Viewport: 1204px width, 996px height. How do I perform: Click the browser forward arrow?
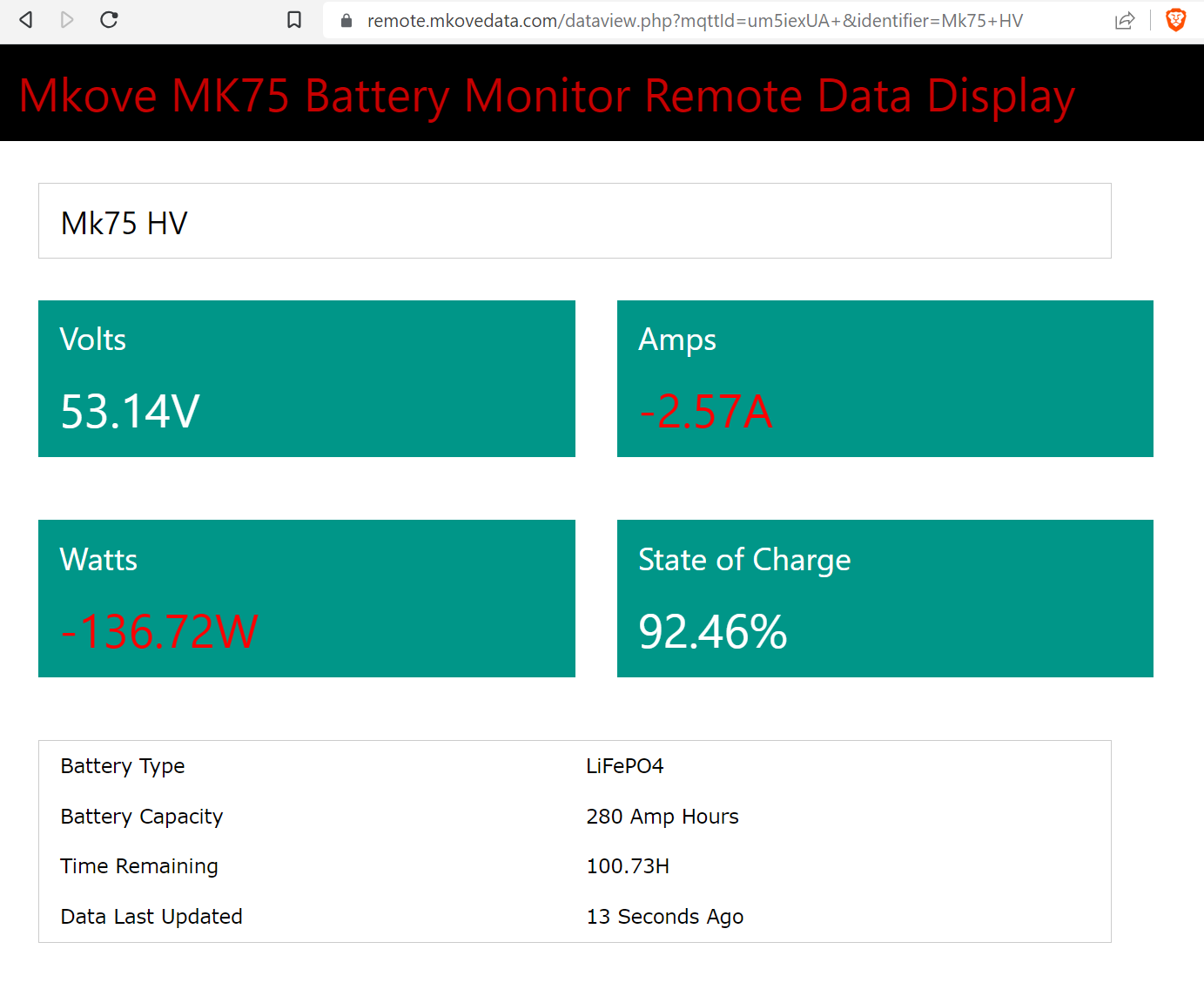[x=67, y=20]
